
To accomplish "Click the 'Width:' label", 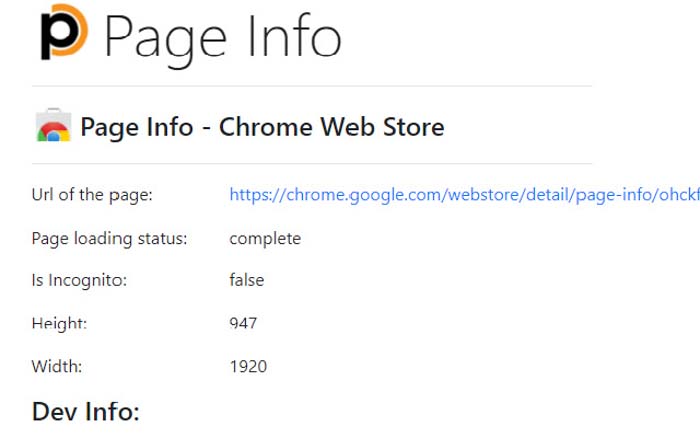I will (x=57, y=367).
